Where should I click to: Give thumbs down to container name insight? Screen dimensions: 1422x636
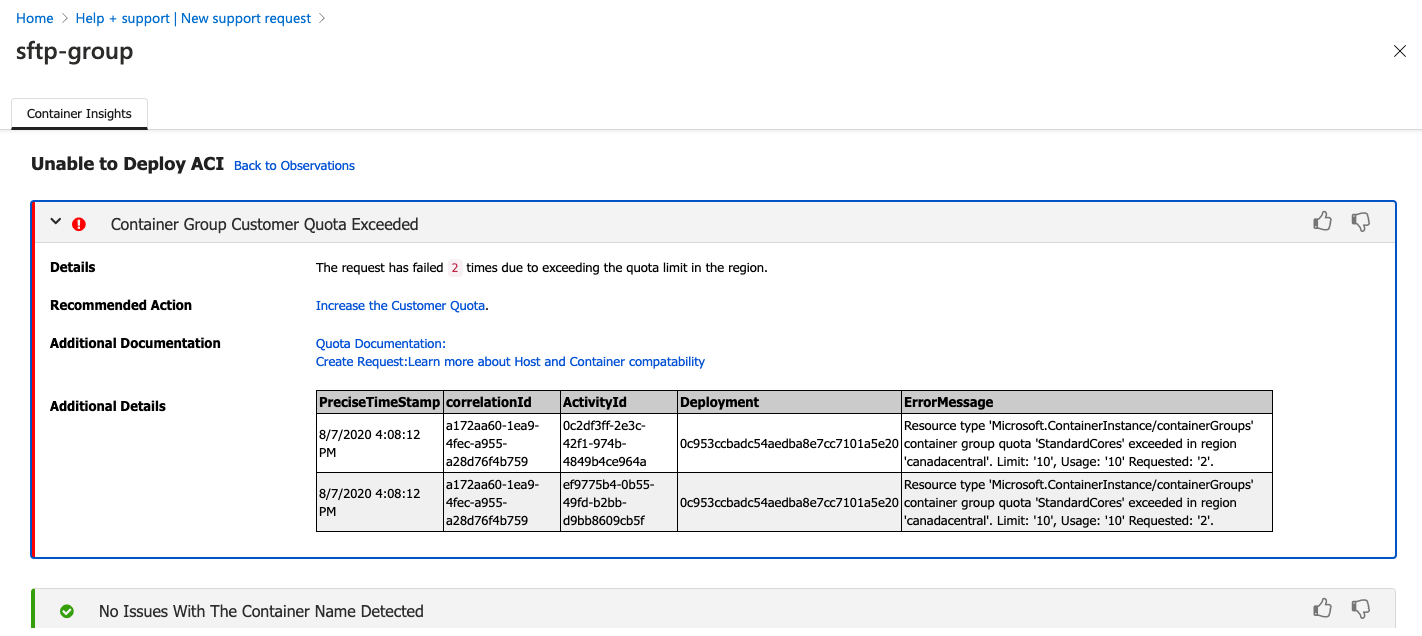tap(1361, 609)
